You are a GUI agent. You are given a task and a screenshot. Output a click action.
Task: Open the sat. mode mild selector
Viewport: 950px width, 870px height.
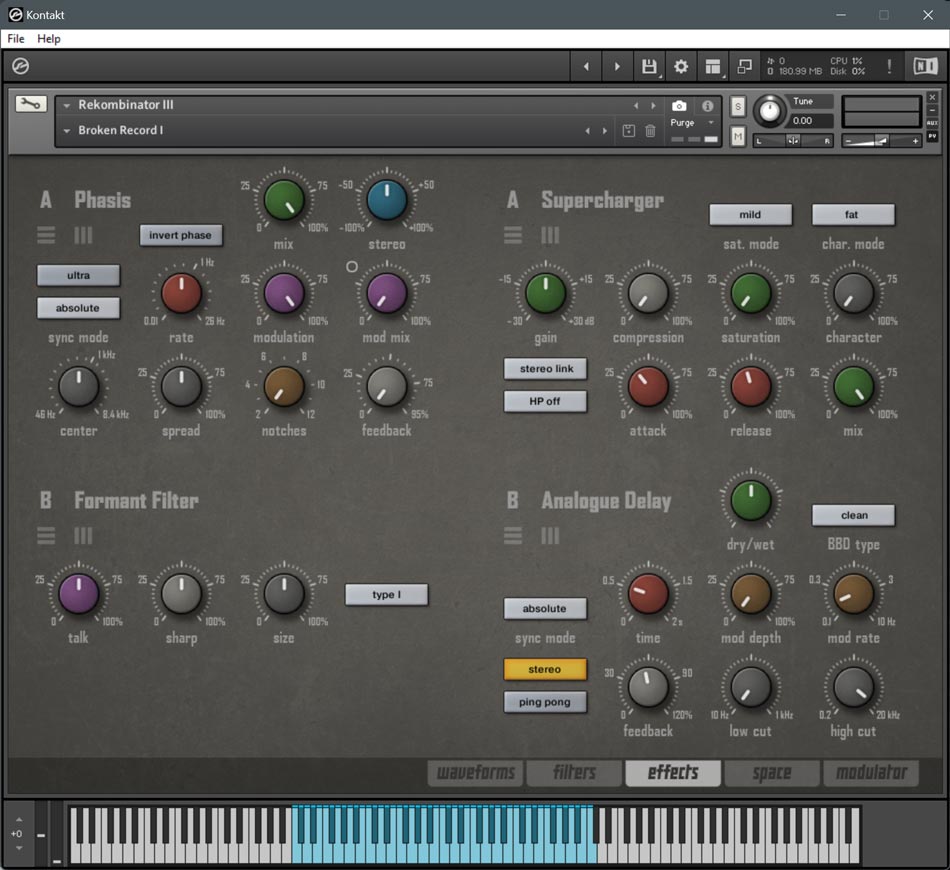click(750, 214)
